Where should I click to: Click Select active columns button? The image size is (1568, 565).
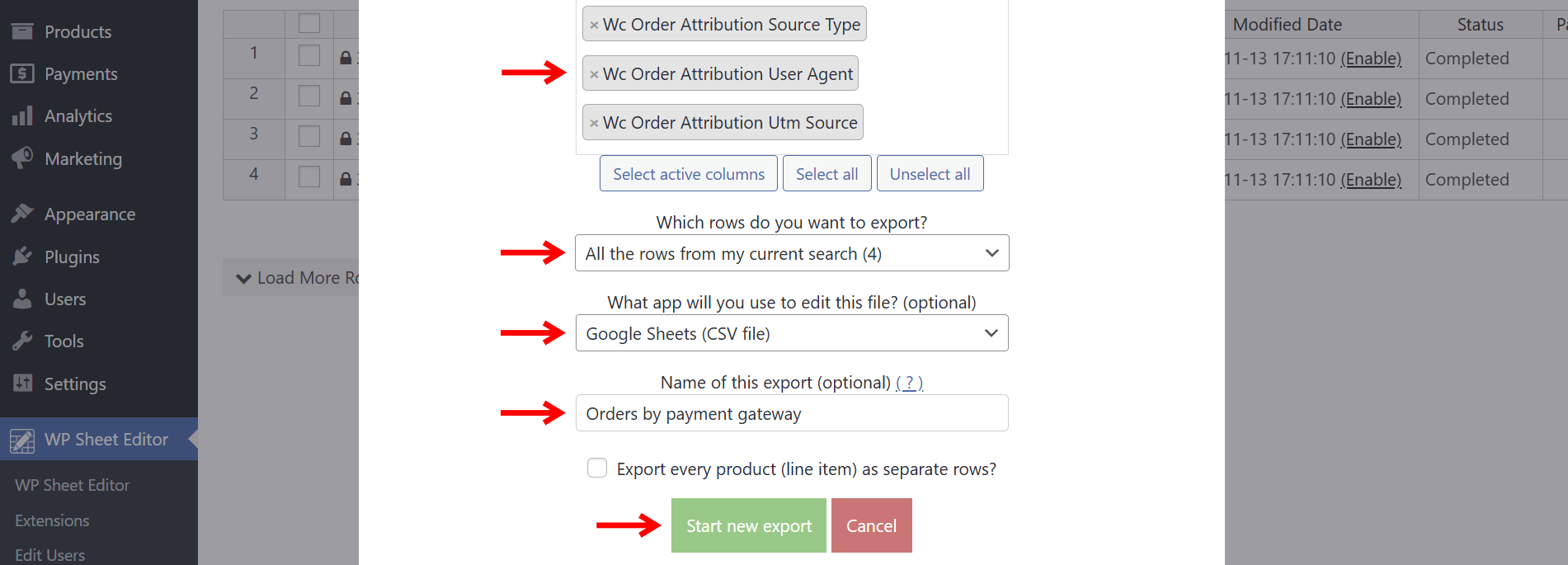point(688,174)
